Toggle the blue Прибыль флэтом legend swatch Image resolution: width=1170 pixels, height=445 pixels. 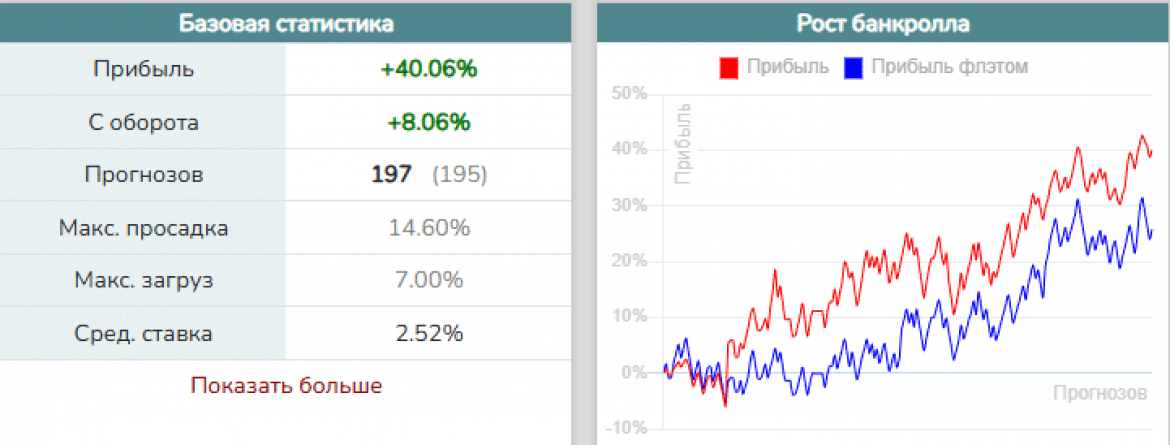854,68
